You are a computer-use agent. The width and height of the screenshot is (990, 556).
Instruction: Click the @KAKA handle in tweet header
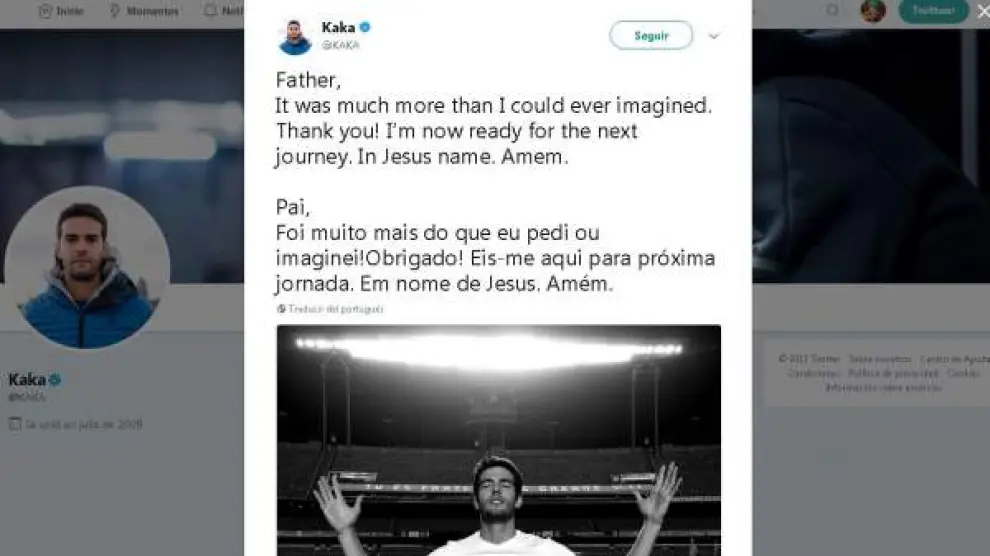(x=340, y=45)
